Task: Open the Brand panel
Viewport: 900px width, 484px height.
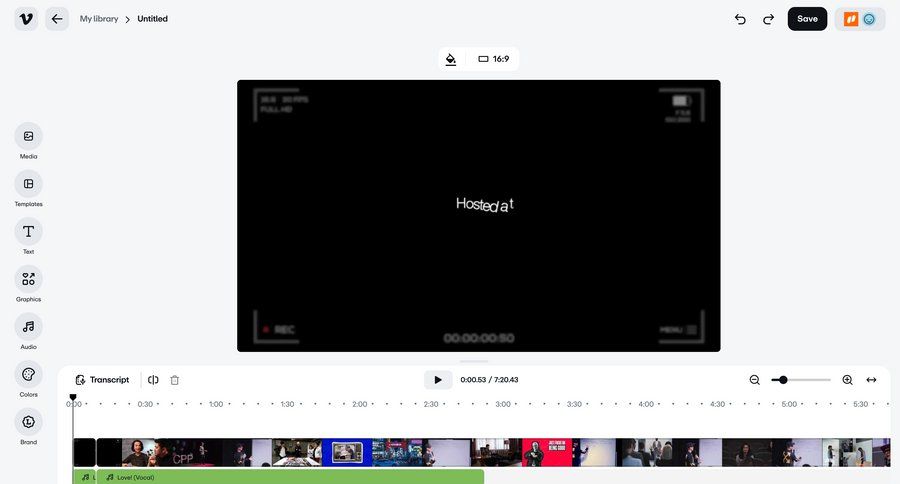Action: 28,422
